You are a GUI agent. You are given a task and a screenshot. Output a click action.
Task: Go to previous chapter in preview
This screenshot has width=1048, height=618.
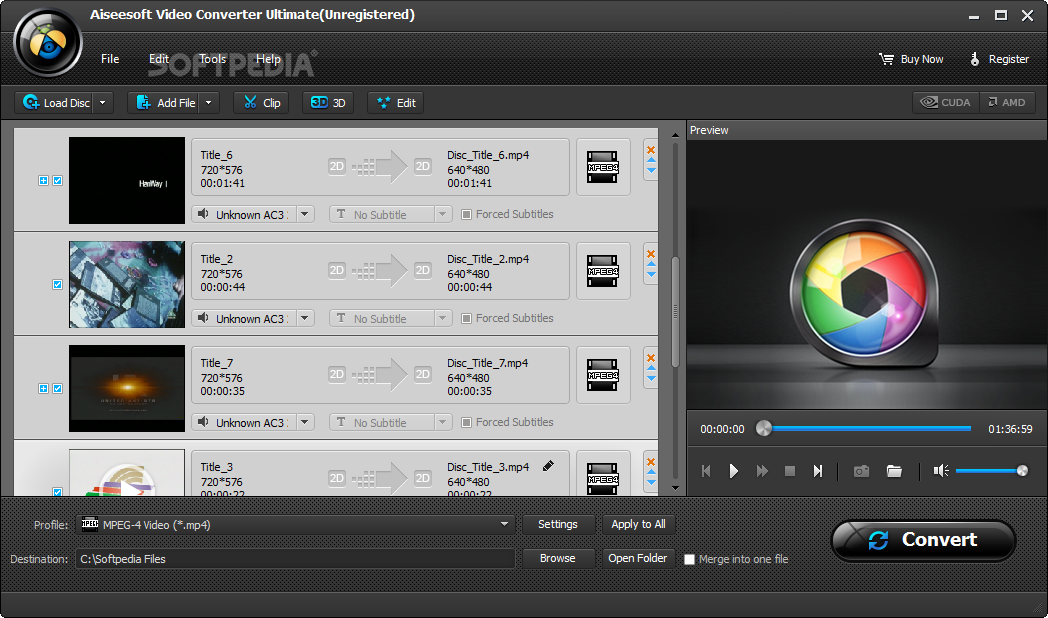pos(706,471)
